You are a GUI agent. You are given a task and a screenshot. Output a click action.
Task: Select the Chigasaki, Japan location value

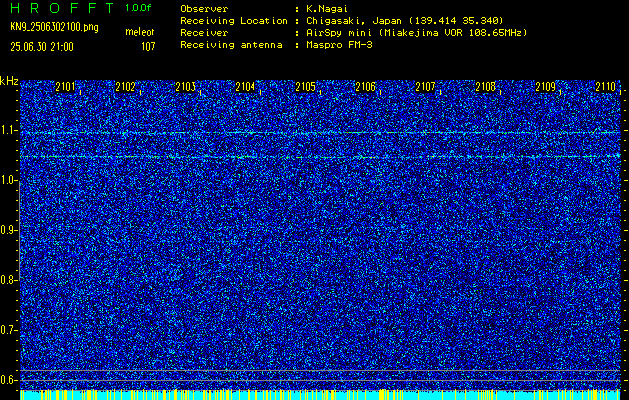(x=405, y=21)
